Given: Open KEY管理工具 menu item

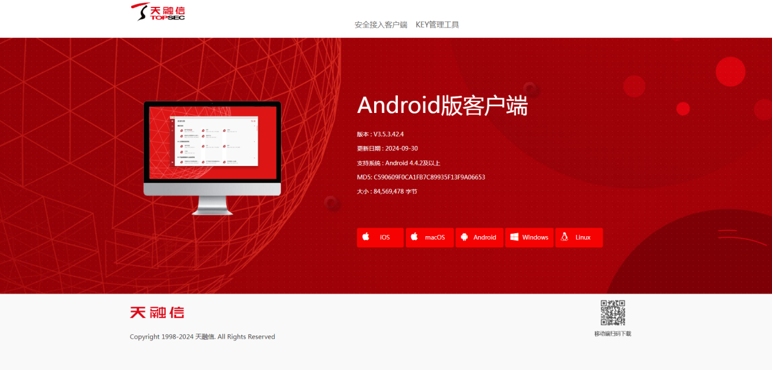Looking at the screenshot, I should pyautogui.click(x=437, y=25).
